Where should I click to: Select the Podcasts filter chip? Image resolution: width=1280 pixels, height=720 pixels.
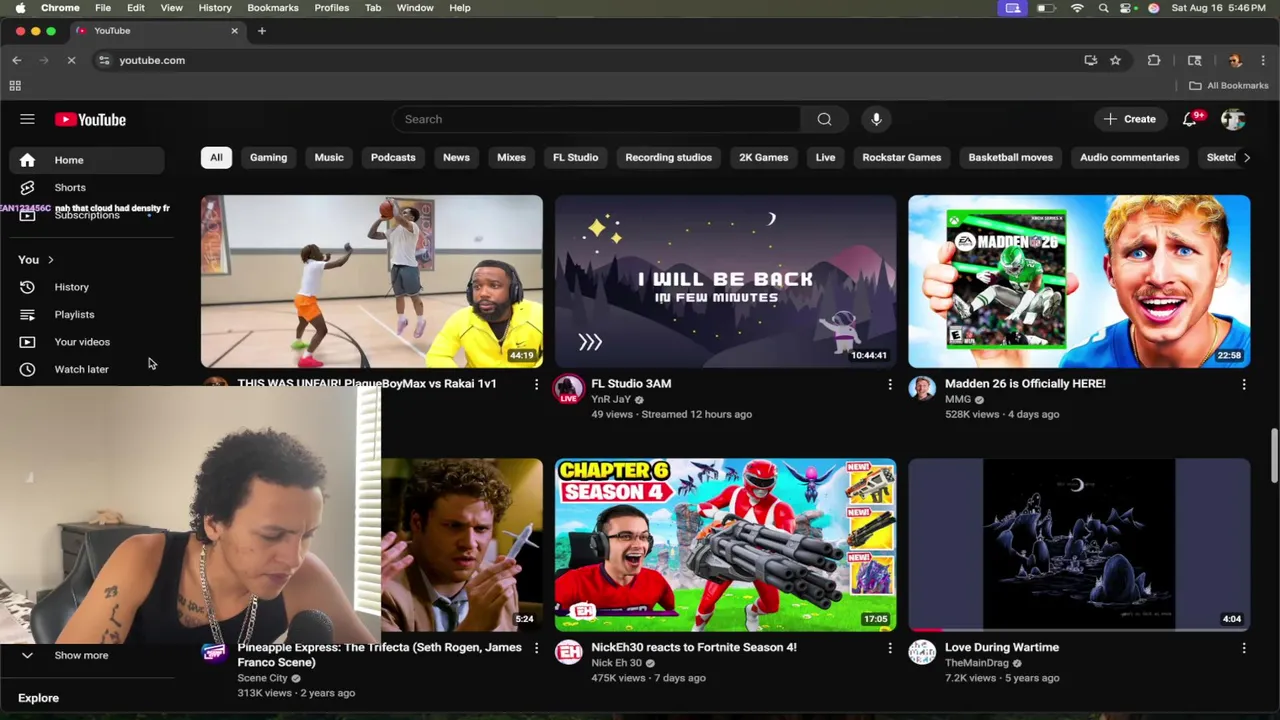coord(393,157)
